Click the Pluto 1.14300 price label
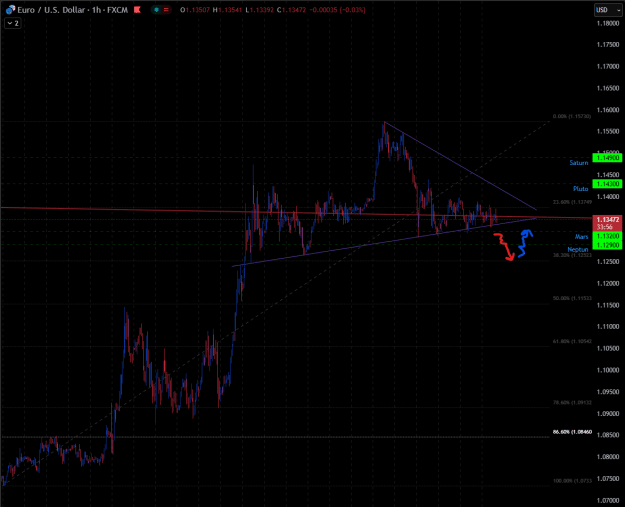 coord(607,184)
